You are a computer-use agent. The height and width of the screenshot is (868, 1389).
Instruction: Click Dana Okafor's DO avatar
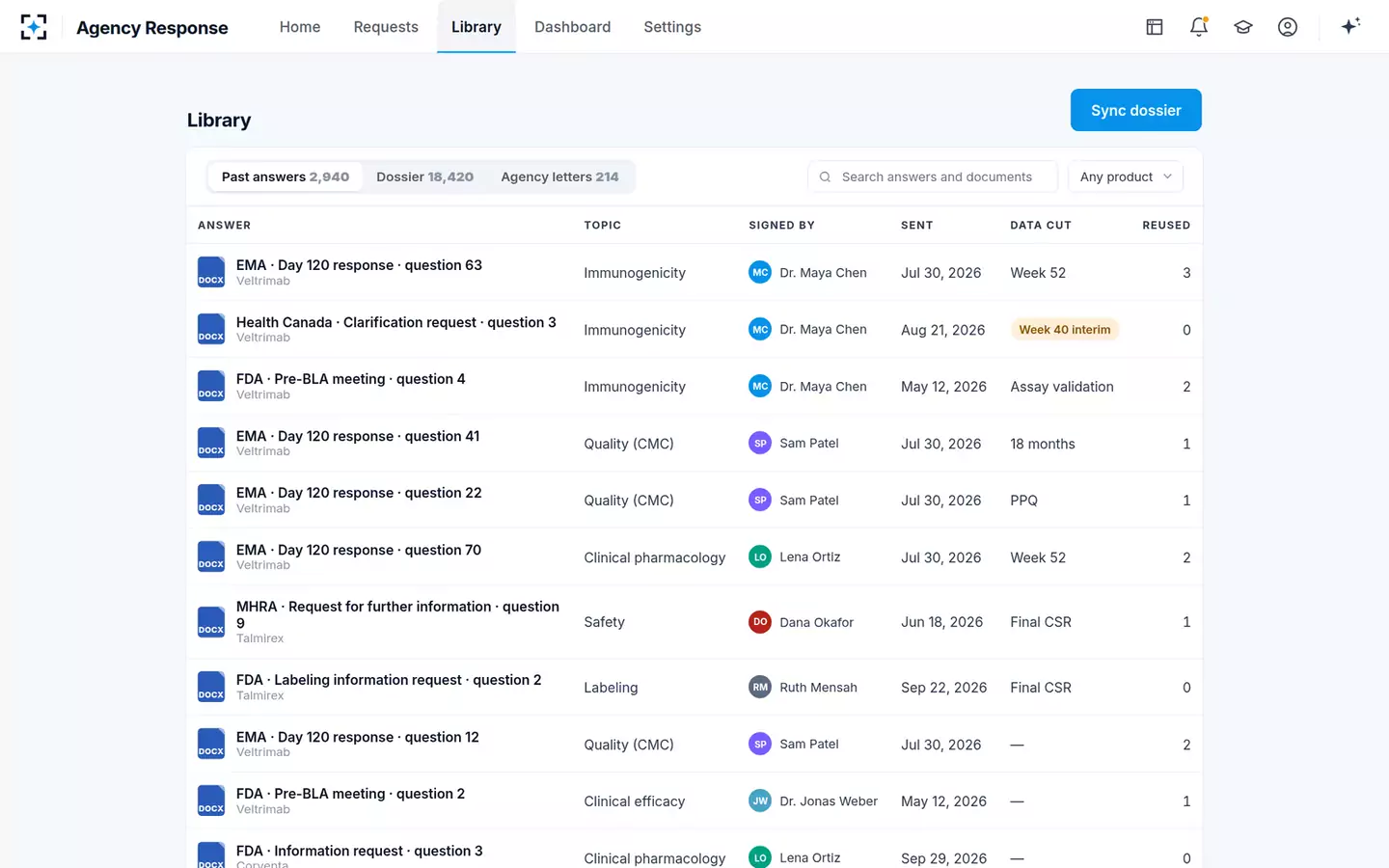coord(760,622)
